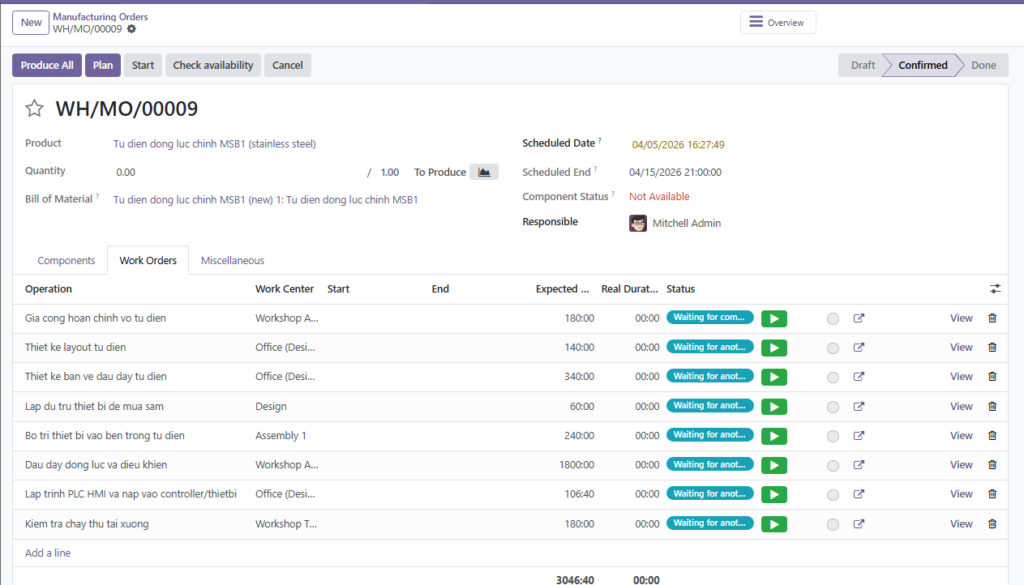Click Check availability button
1024x585 pixels.
[213, 65]
